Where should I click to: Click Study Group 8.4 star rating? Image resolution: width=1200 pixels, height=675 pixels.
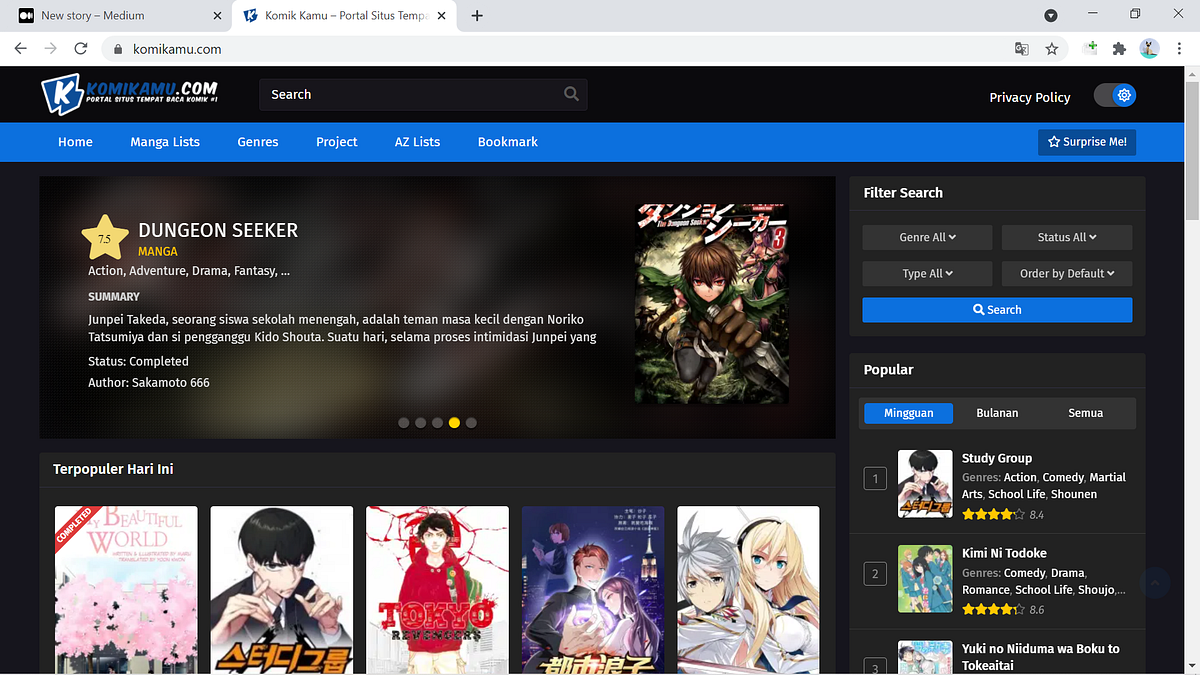point(993,515)
